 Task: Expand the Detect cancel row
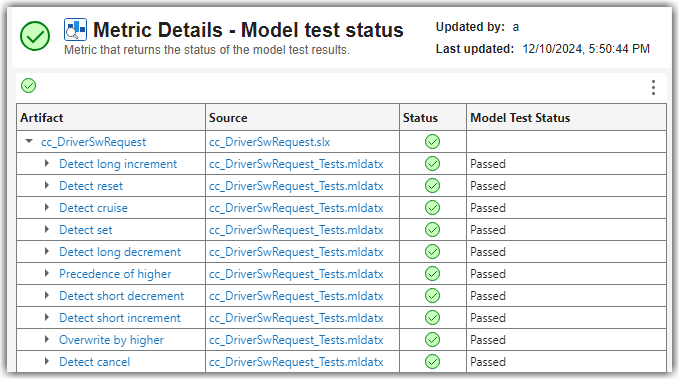[x=47, y=361]
